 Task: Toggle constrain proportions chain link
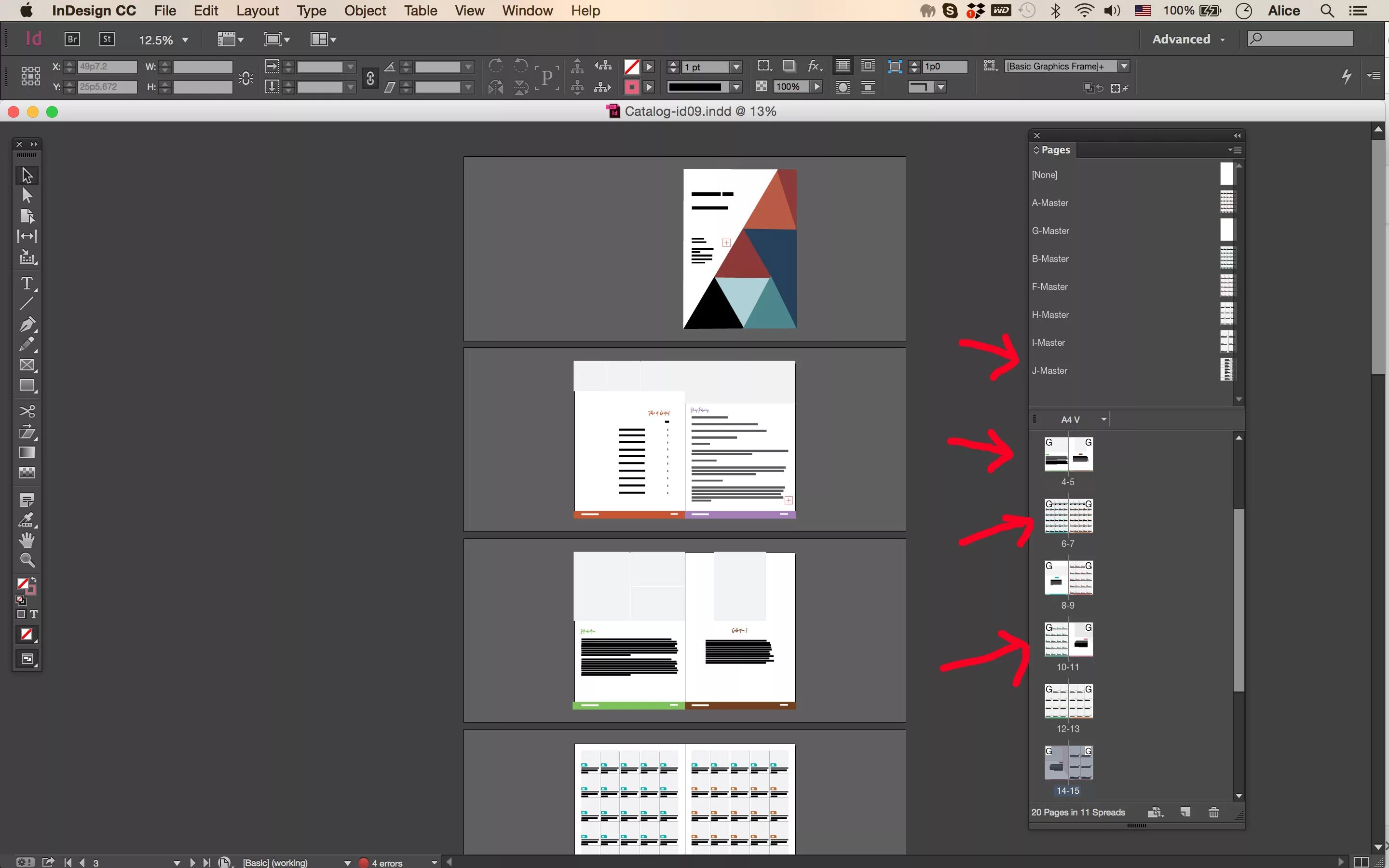click(370, 78)
